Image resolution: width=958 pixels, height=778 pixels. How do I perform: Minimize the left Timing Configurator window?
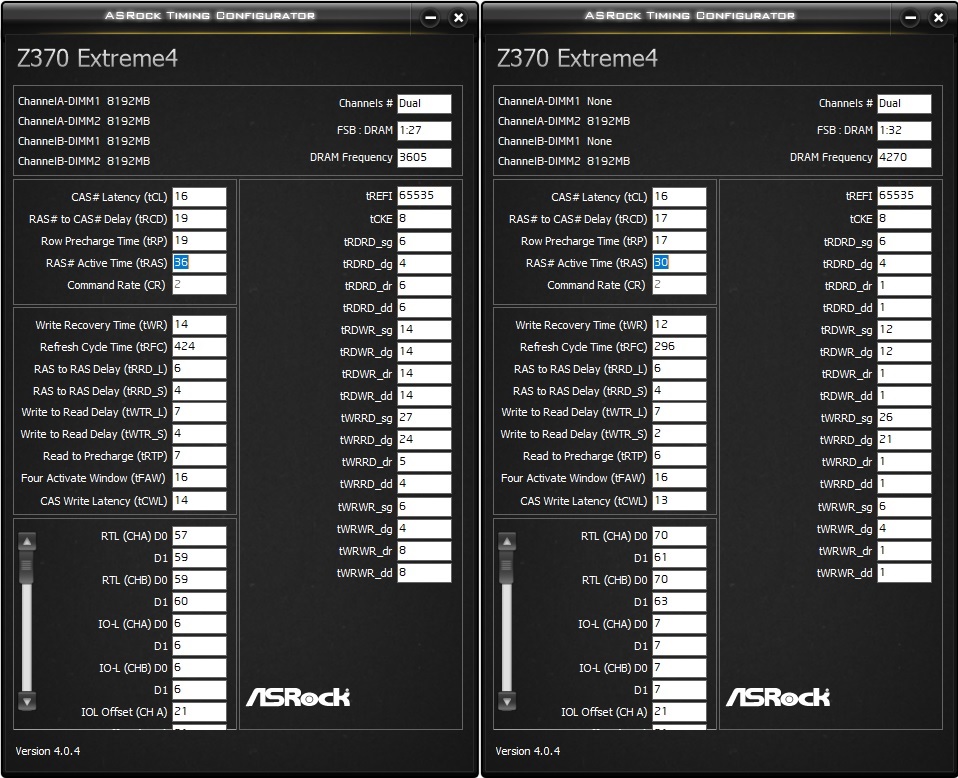click(430, 18)
